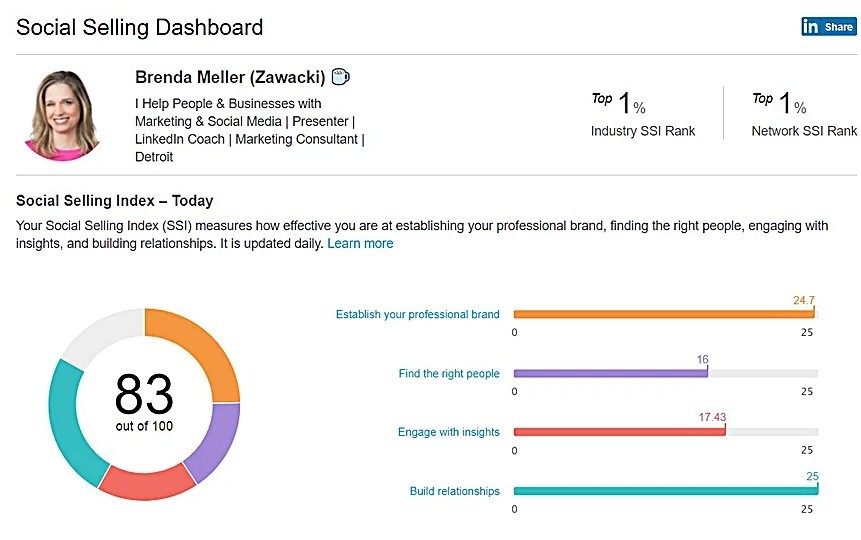Click the coffee mug icon beside name
Screen dimensions: 861x540
pos(340,77)
